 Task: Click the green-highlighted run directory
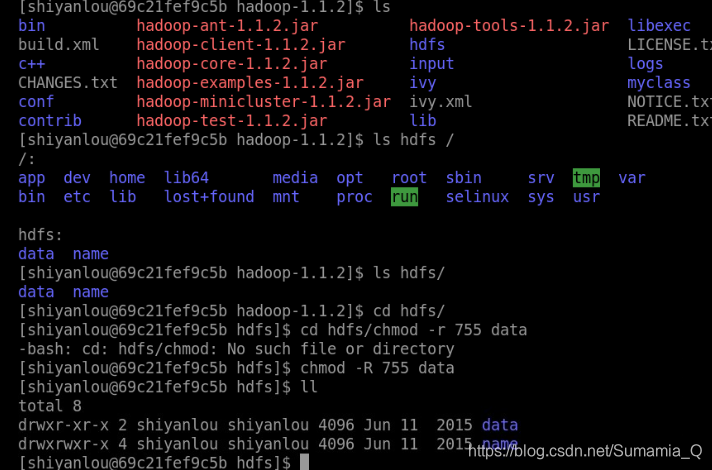[404, 197]
